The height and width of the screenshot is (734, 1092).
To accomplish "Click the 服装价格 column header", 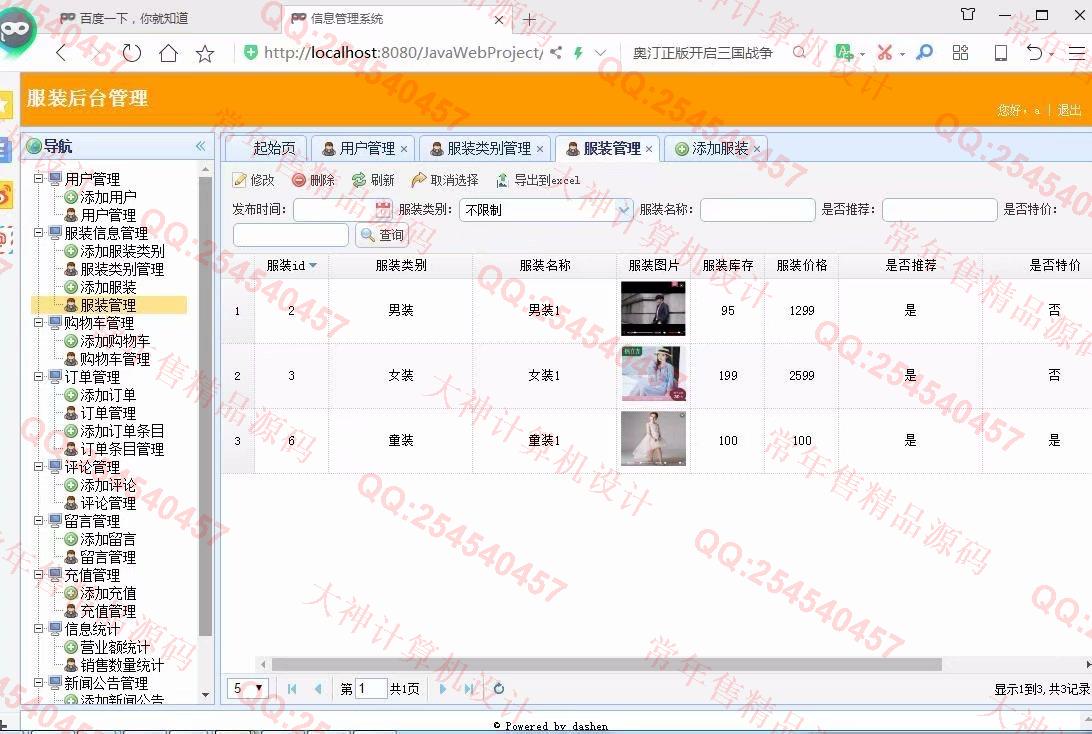I will click(x=802, y=265).
